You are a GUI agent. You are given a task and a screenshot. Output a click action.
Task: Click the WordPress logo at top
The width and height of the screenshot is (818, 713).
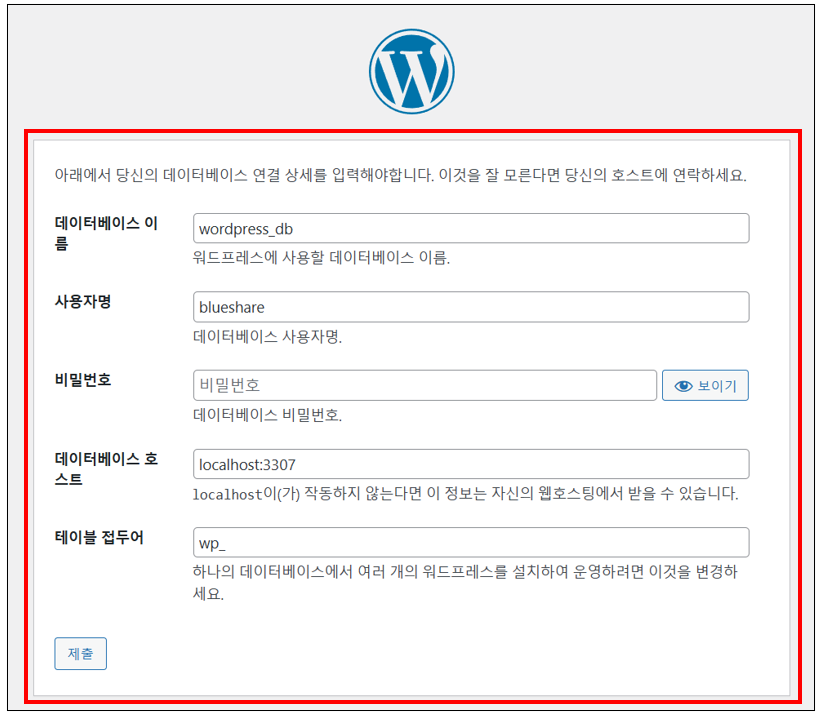[x=412, y=71]
